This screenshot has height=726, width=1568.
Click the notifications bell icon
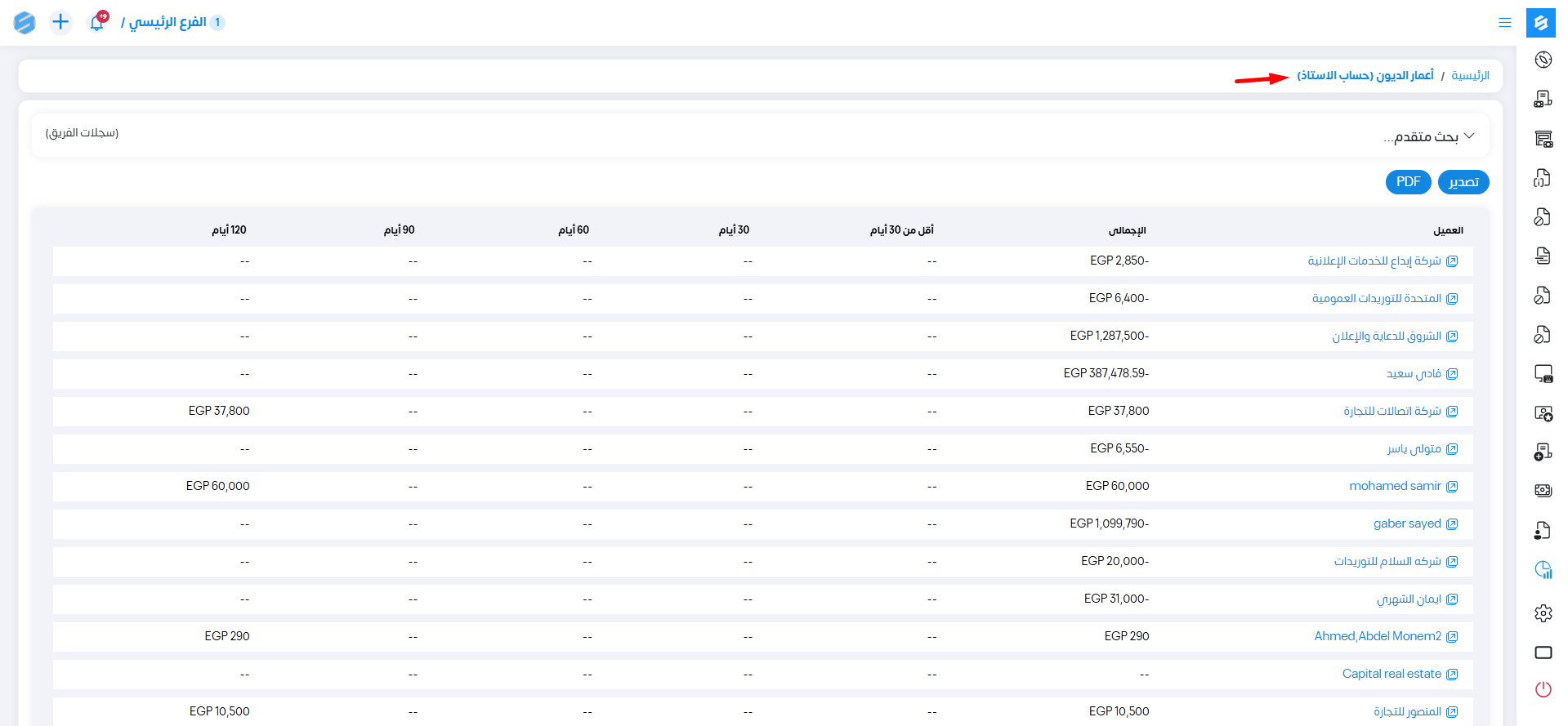click(97, 22)
